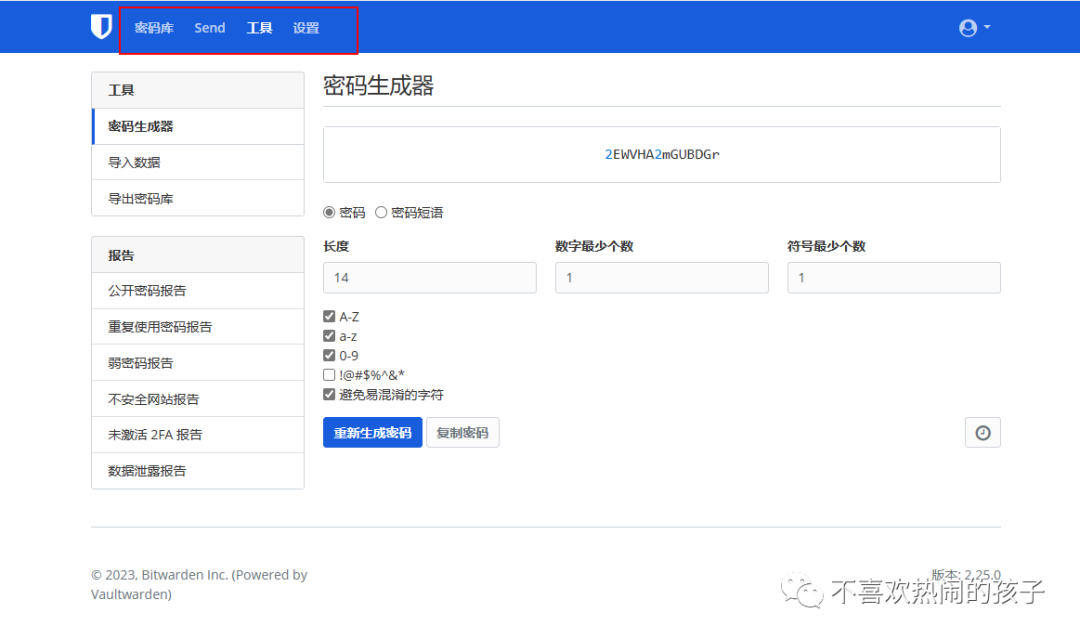The height and width of the screenshot is (639, 1080).
Task: Click the 长度 input field
Action: pos(429,277)
